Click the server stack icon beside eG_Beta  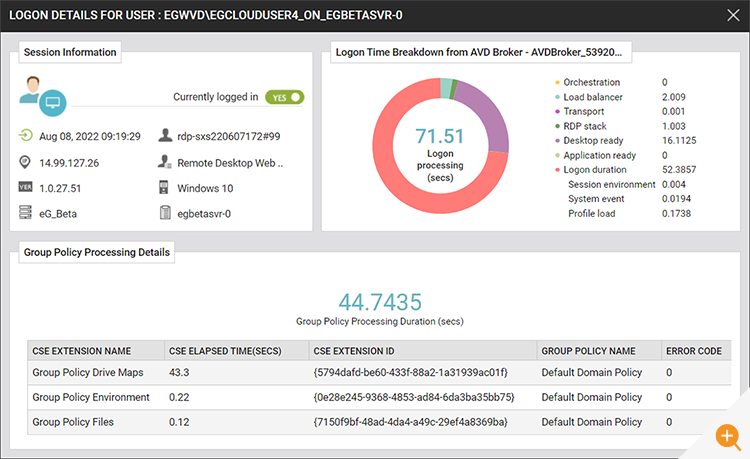(x=25, y=212)
